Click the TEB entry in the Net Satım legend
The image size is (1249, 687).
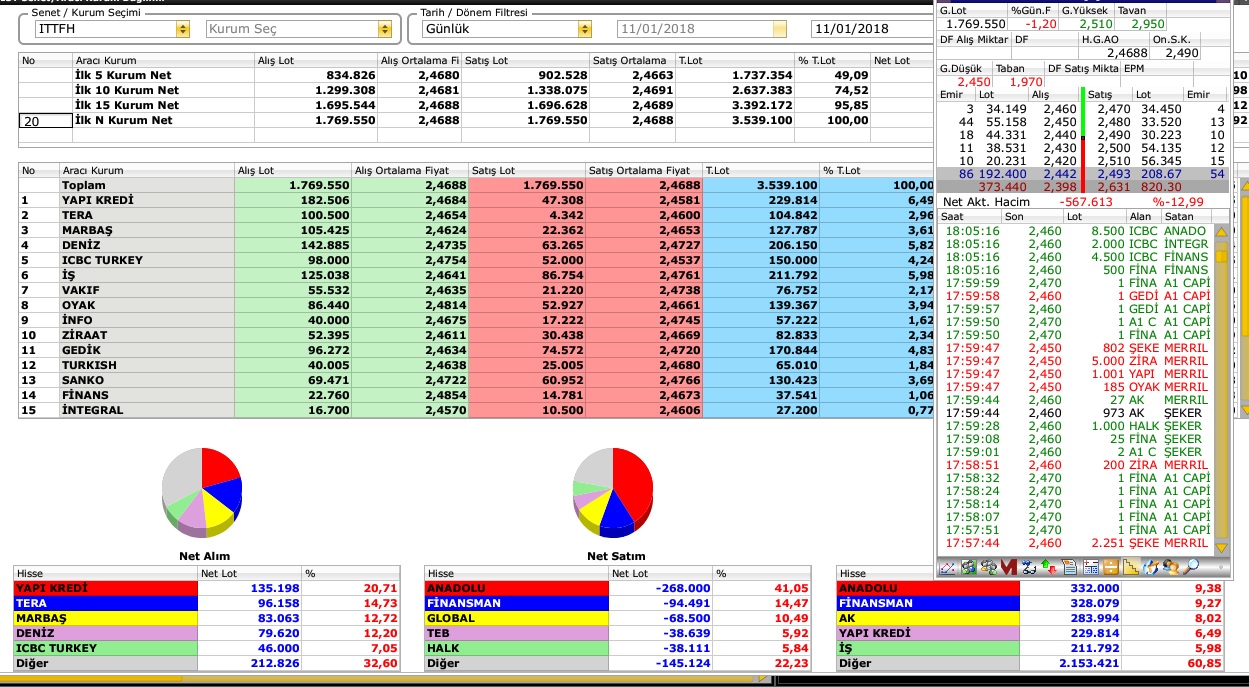pos(516,633)
